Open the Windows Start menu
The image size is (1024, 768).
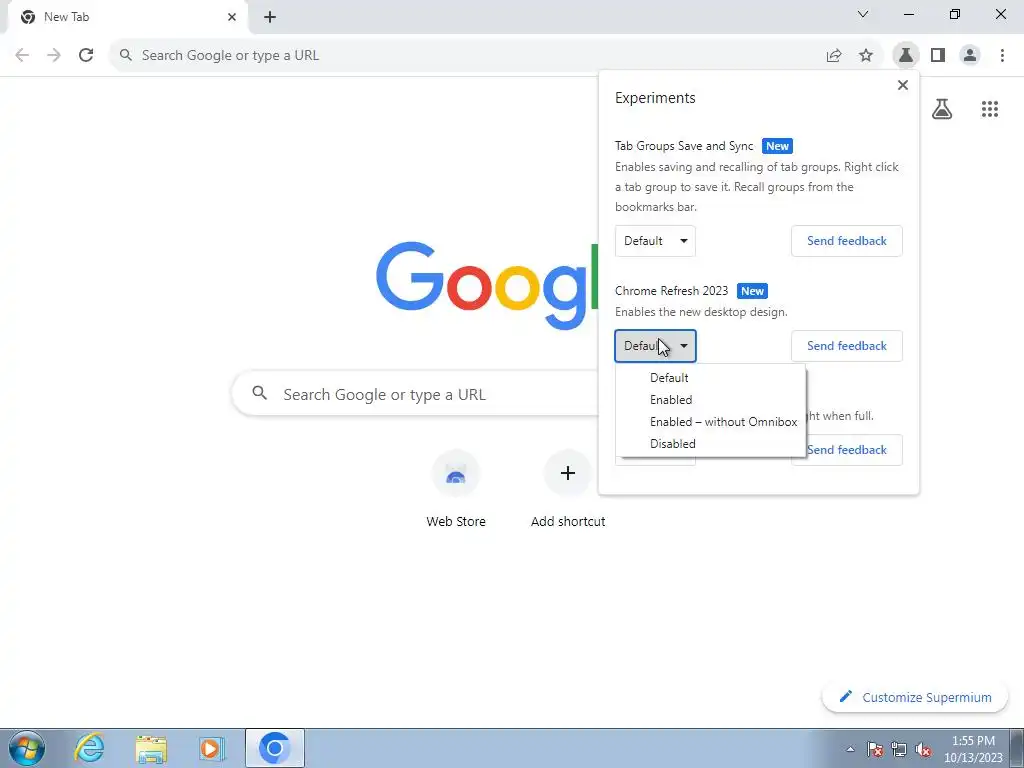click(27, 748)
